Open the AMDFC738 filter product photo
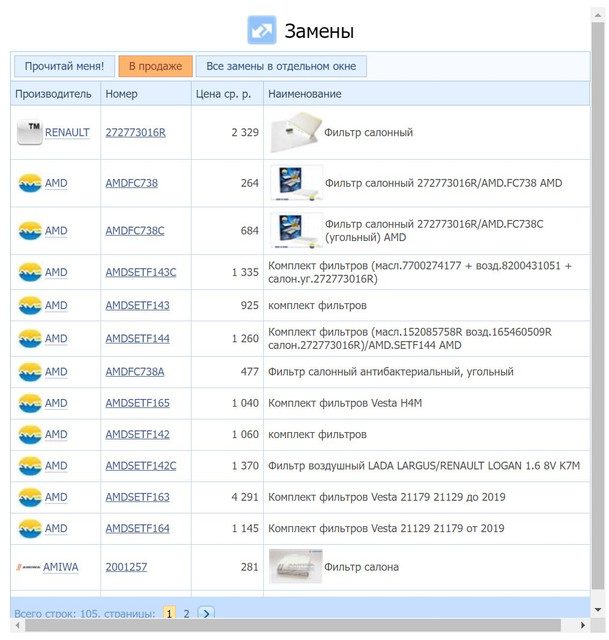This screenshot has height=640, width=609. pos(296,183)
